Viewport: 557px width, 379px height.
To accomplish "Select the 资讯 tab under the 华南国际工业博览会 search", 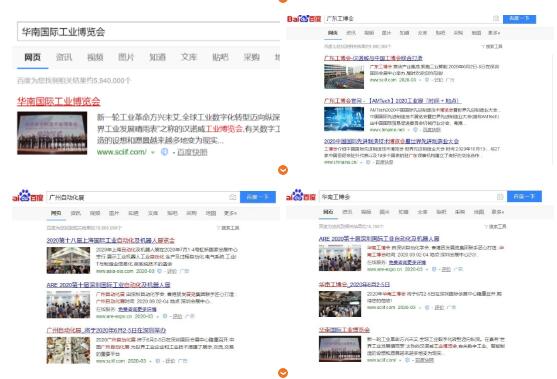I will coord(64,57).
